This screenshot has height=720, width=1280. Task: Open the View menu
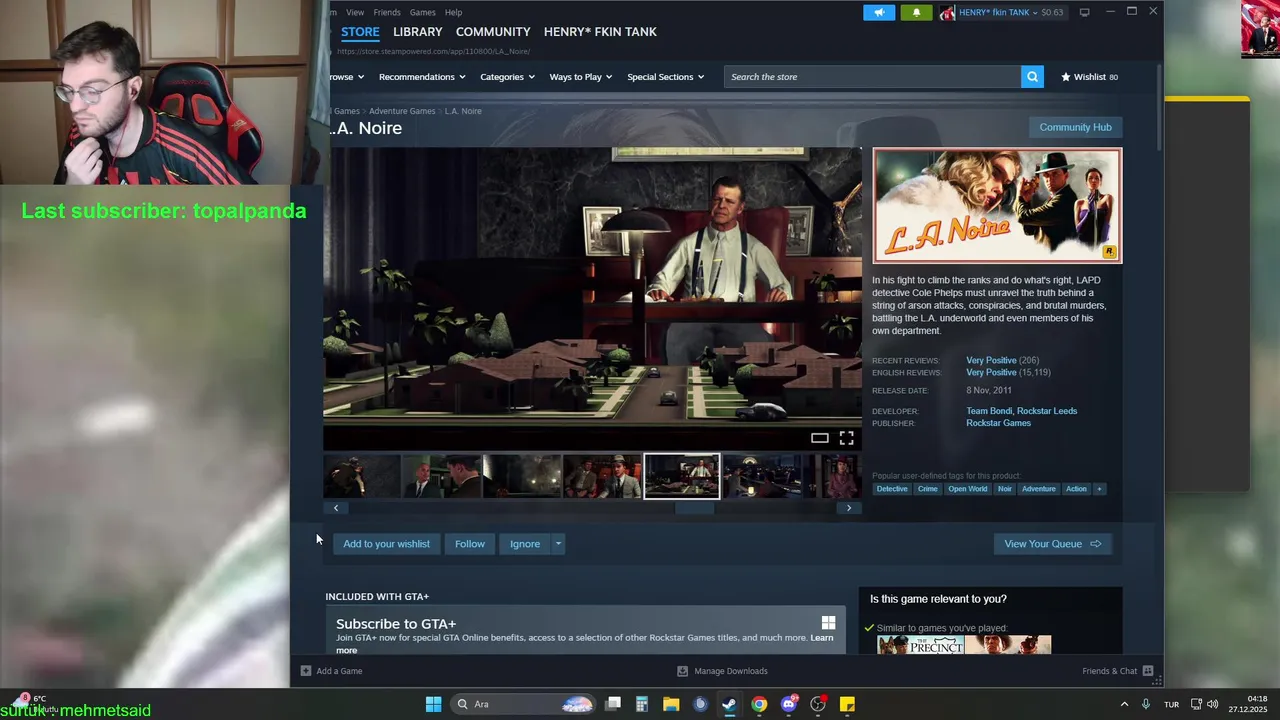(x=355, y=12)
